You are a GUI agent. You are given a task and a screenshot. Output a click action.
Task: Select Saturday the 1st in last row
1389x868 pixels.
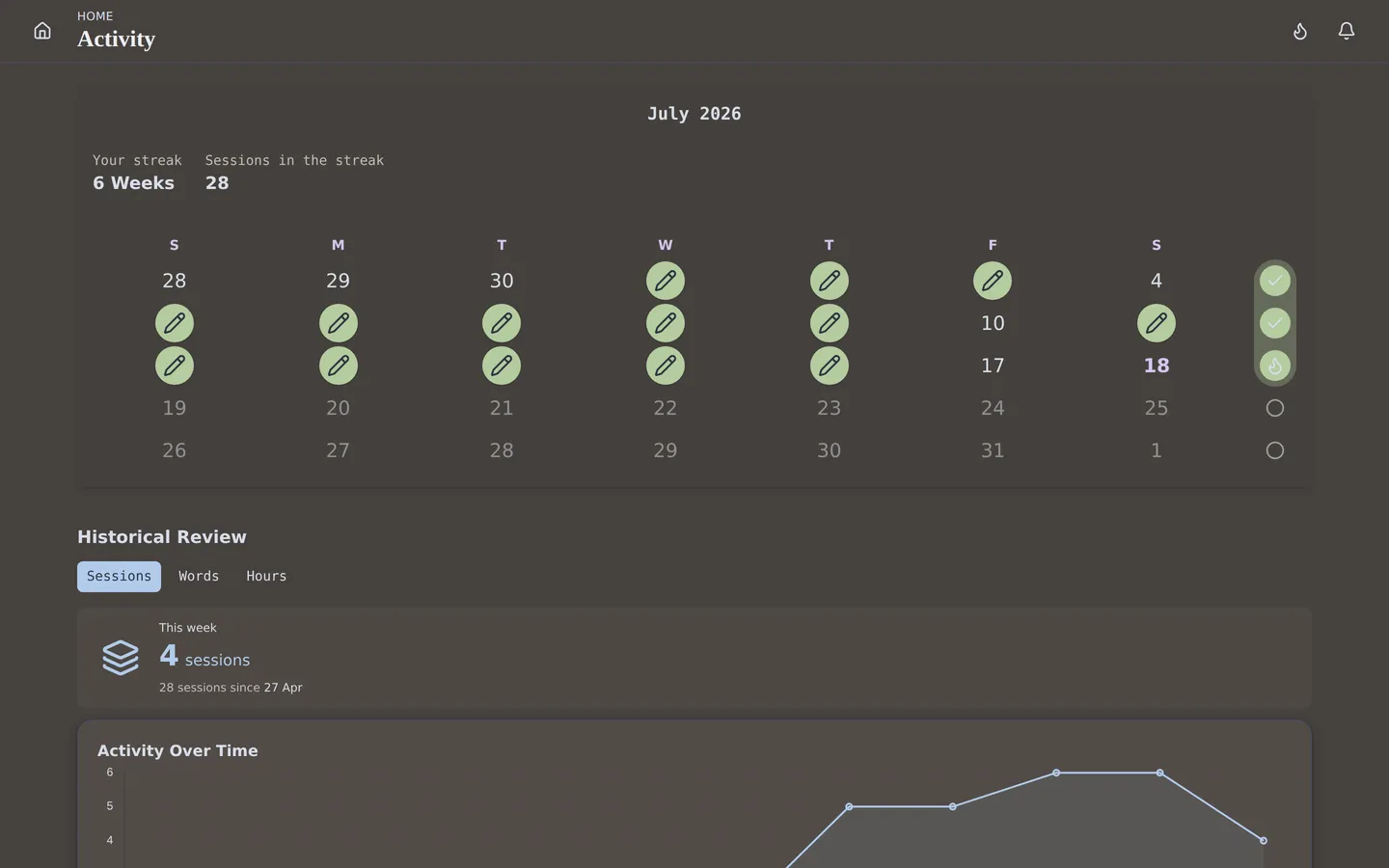[1157, 450]
